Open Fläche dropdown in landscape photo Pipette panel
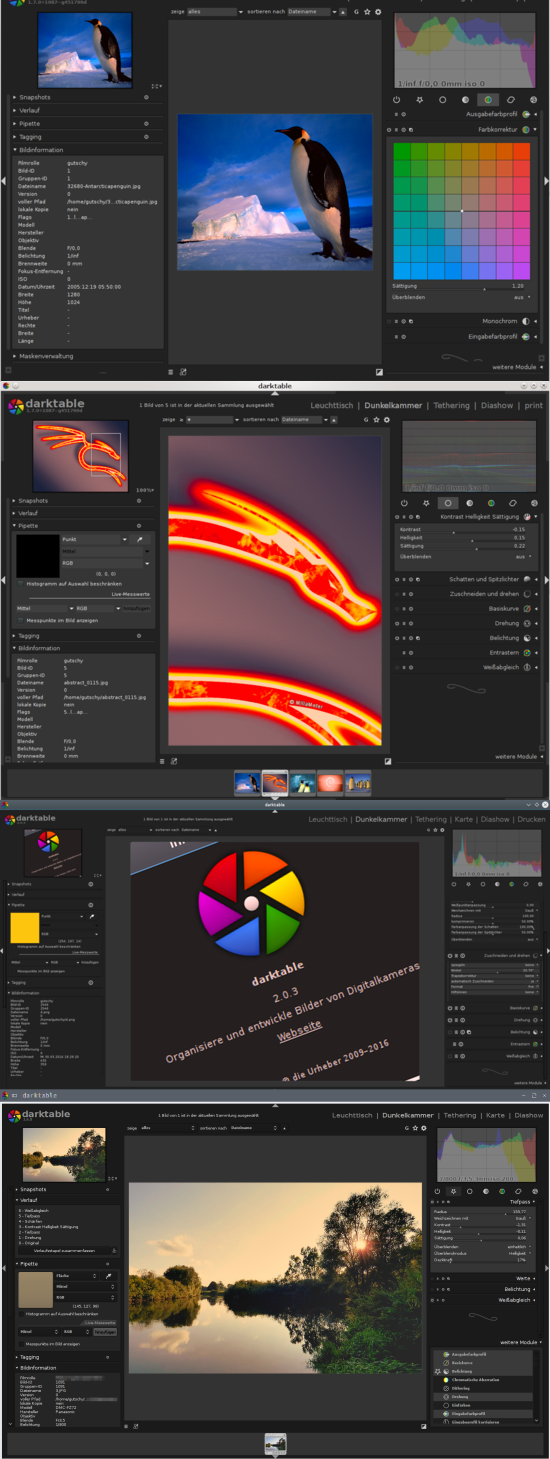The width and height of the screenshot is (550, 1459). coord(77,1276)
